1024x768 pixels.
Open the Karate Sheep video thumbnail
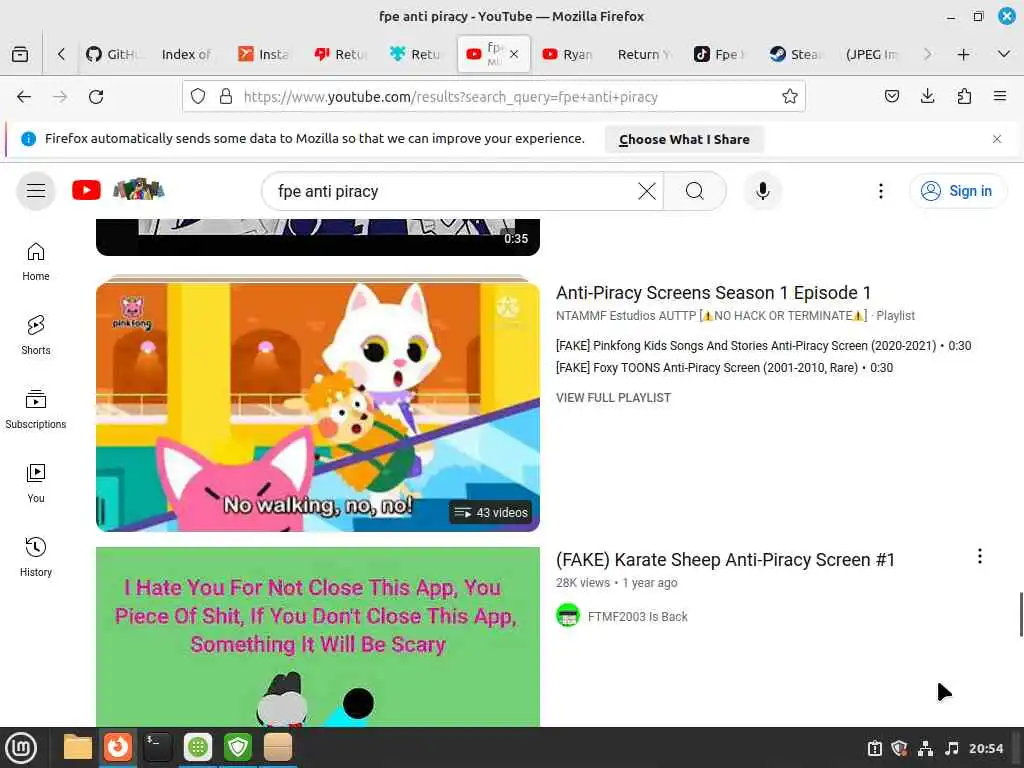318,637
